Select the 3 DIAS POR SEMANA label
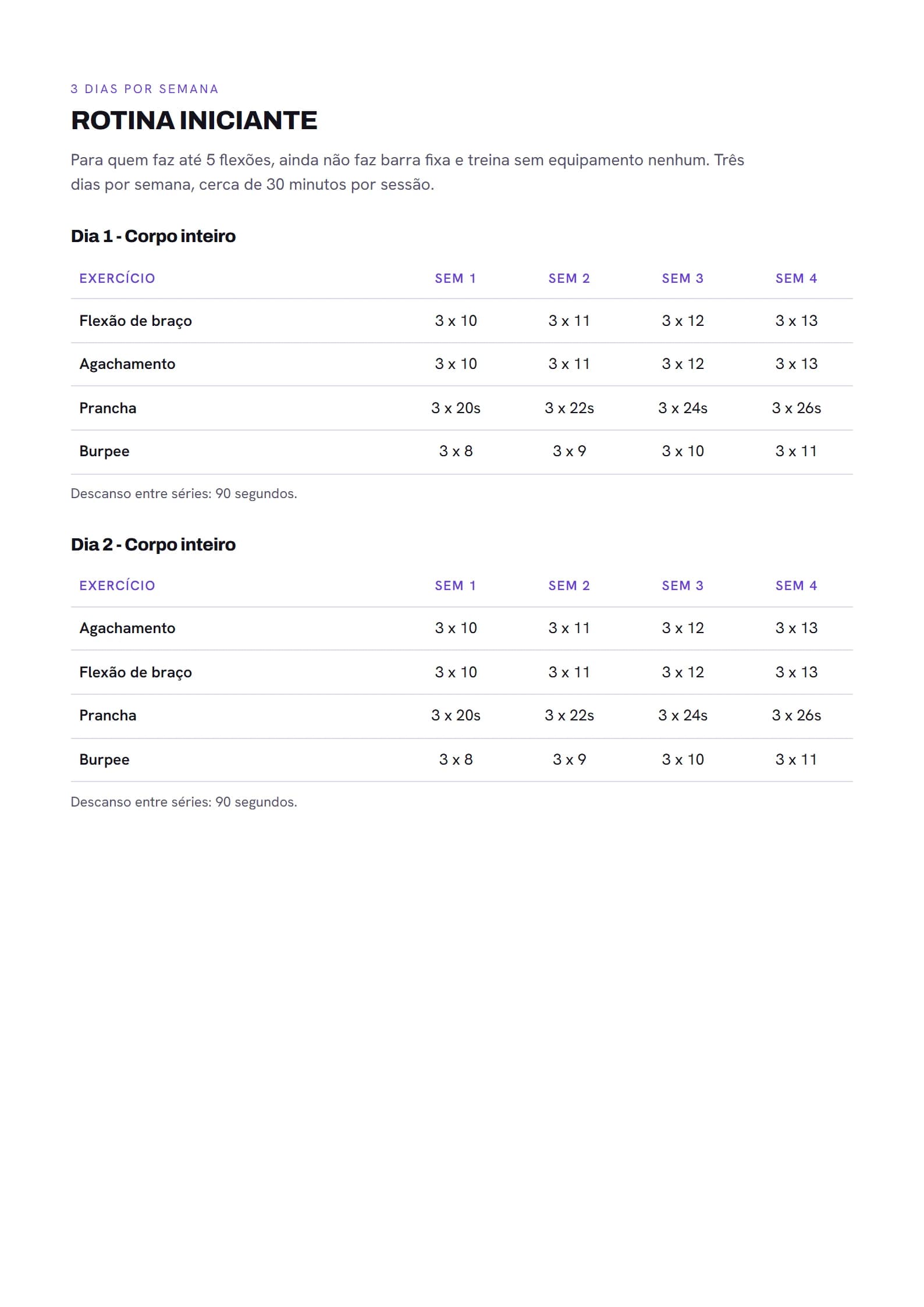 click(x=144, y=89)
